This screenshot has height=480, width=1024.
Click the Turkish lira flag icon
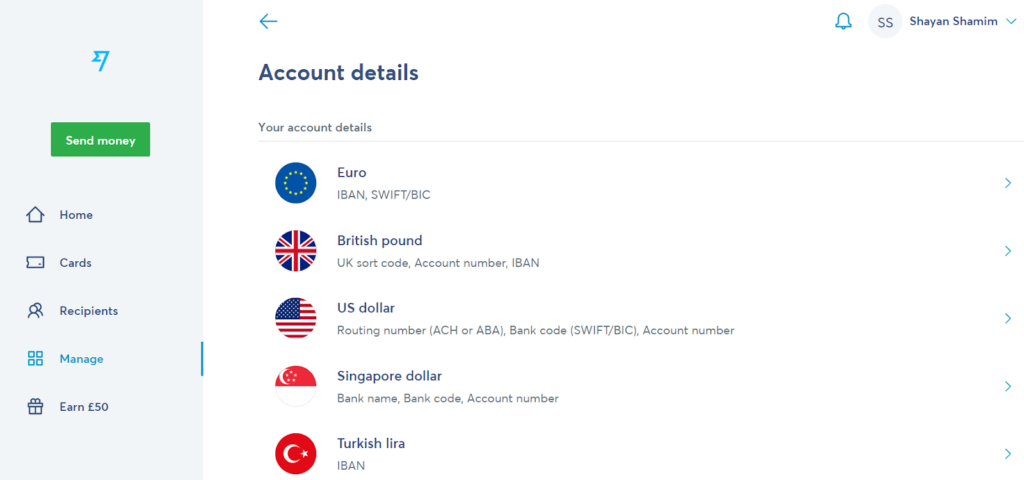click(x=296, y=454)
